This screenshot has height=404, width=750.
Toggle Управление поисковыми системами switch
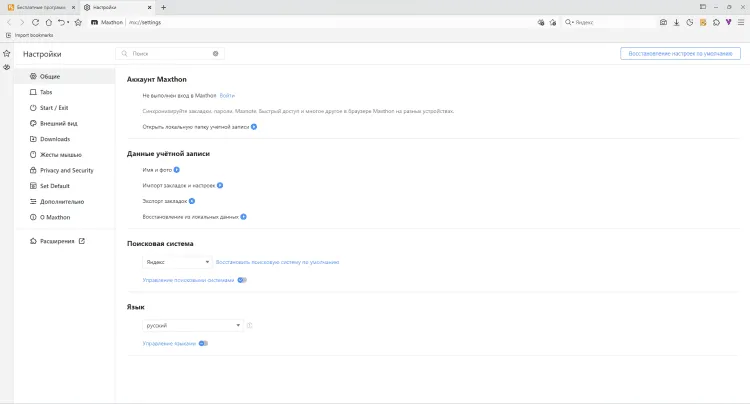coord(242,280)
